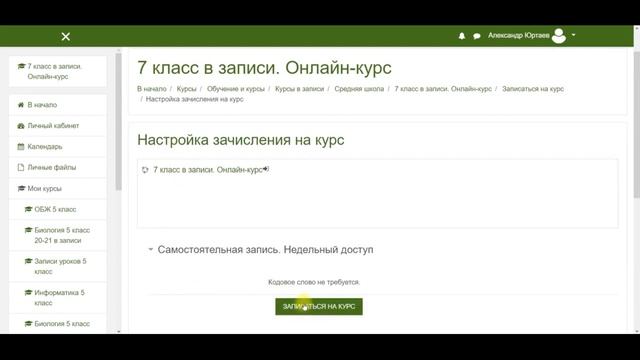Click the calendar icon beside Календарь

pyautogui.click(x=21, y=147)
